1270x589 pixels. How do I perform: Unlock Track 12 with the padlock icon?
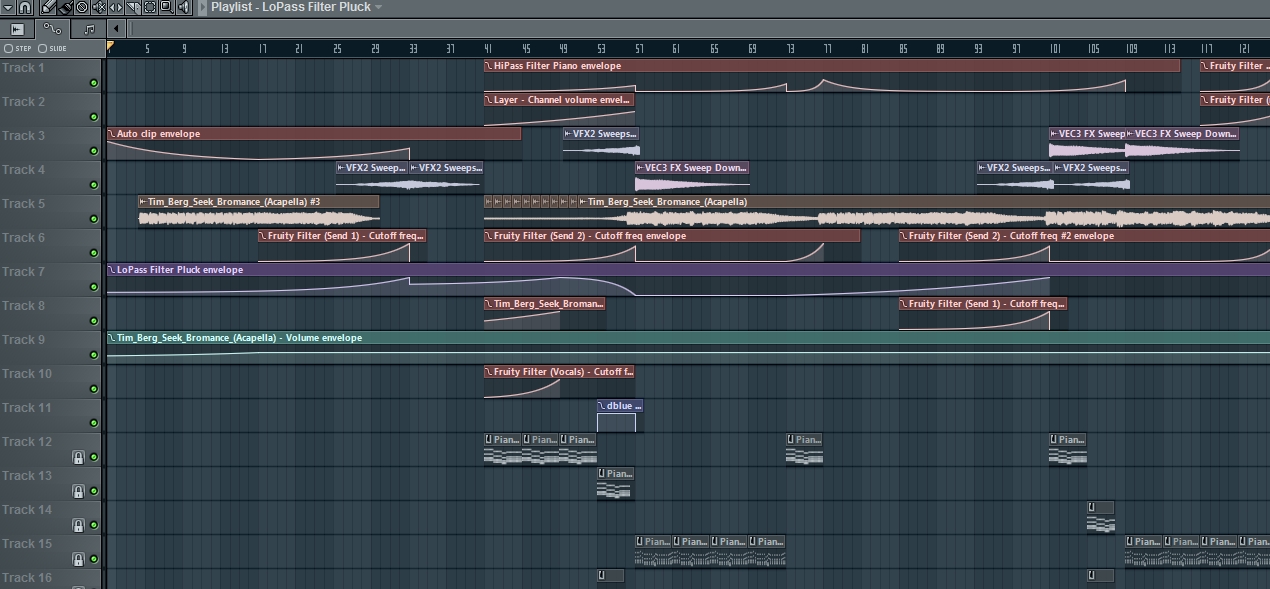[x=77, y=457]
